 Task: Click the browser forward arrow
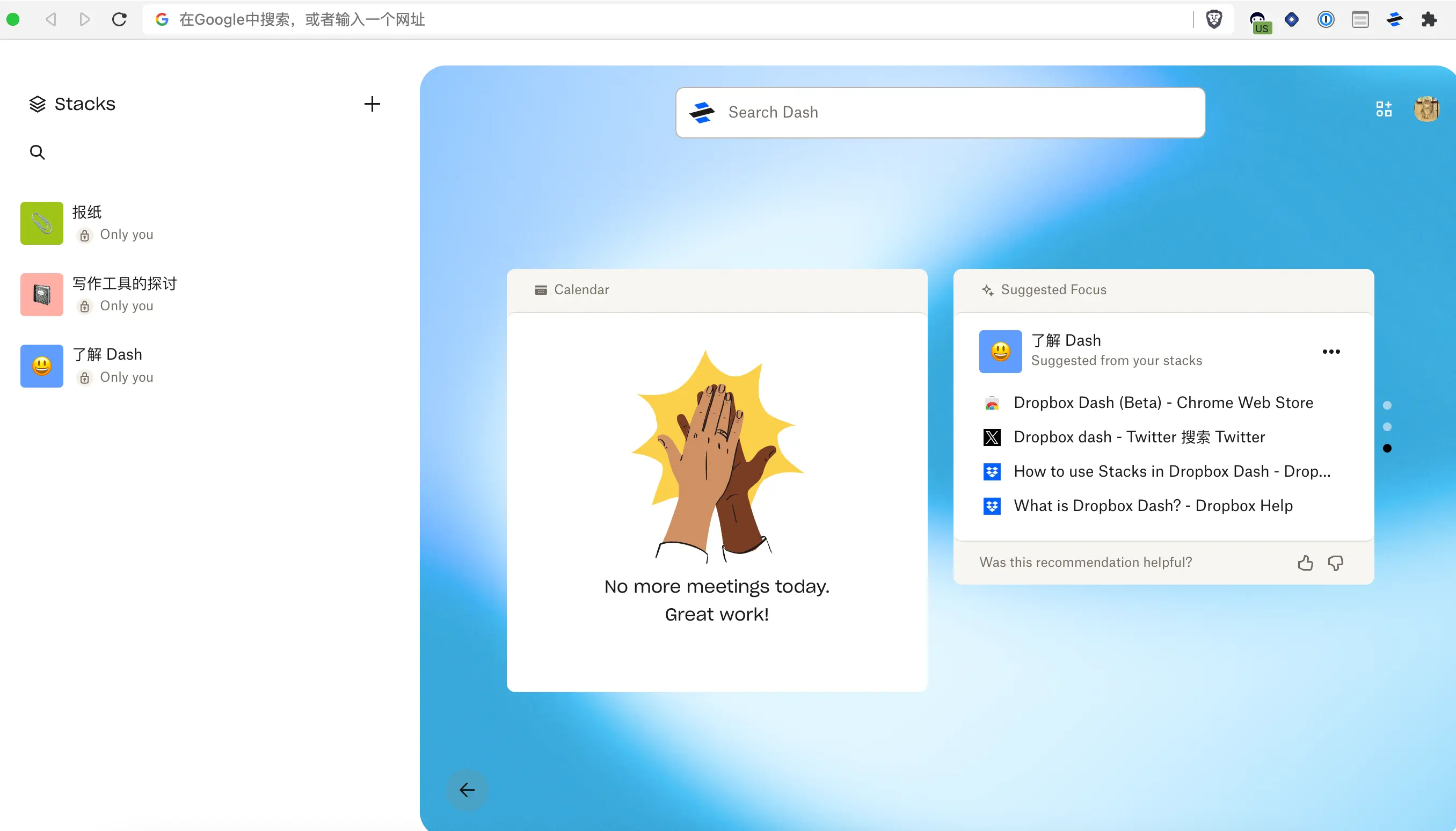point(84,19)
